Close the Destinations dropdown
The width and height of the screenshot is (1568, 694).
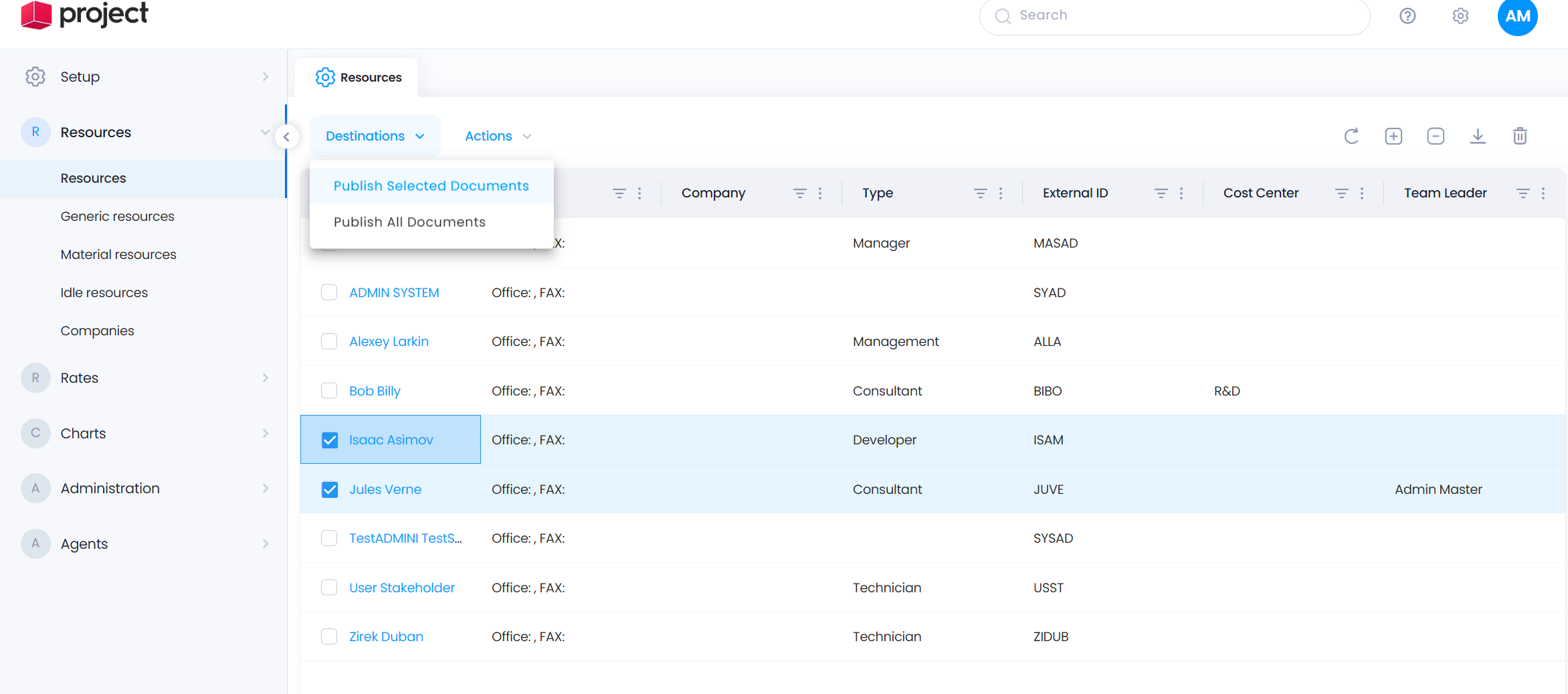375,137
